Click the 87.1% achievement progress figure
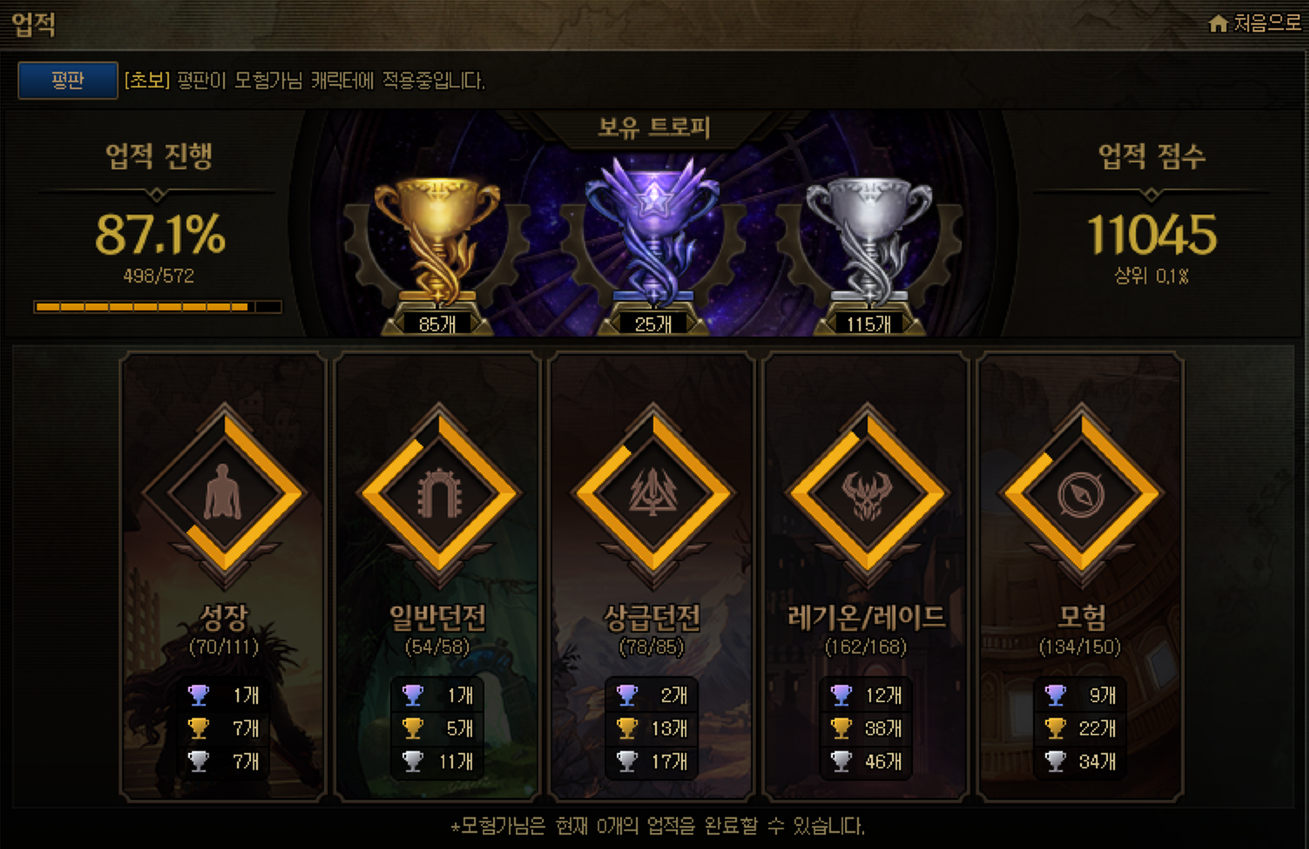Image resolution: width=1309 pixels, height=849 pixels. (x=160, y=235)
